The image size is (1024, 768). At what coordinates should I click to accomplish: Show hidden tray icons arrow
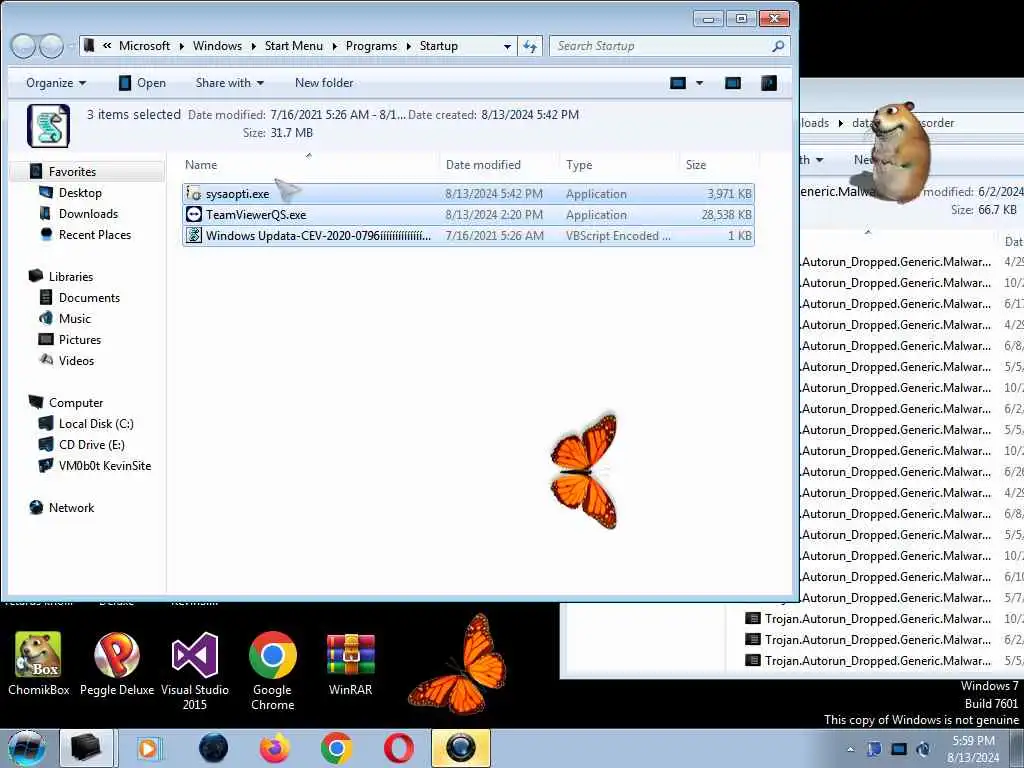pos(850,749)
